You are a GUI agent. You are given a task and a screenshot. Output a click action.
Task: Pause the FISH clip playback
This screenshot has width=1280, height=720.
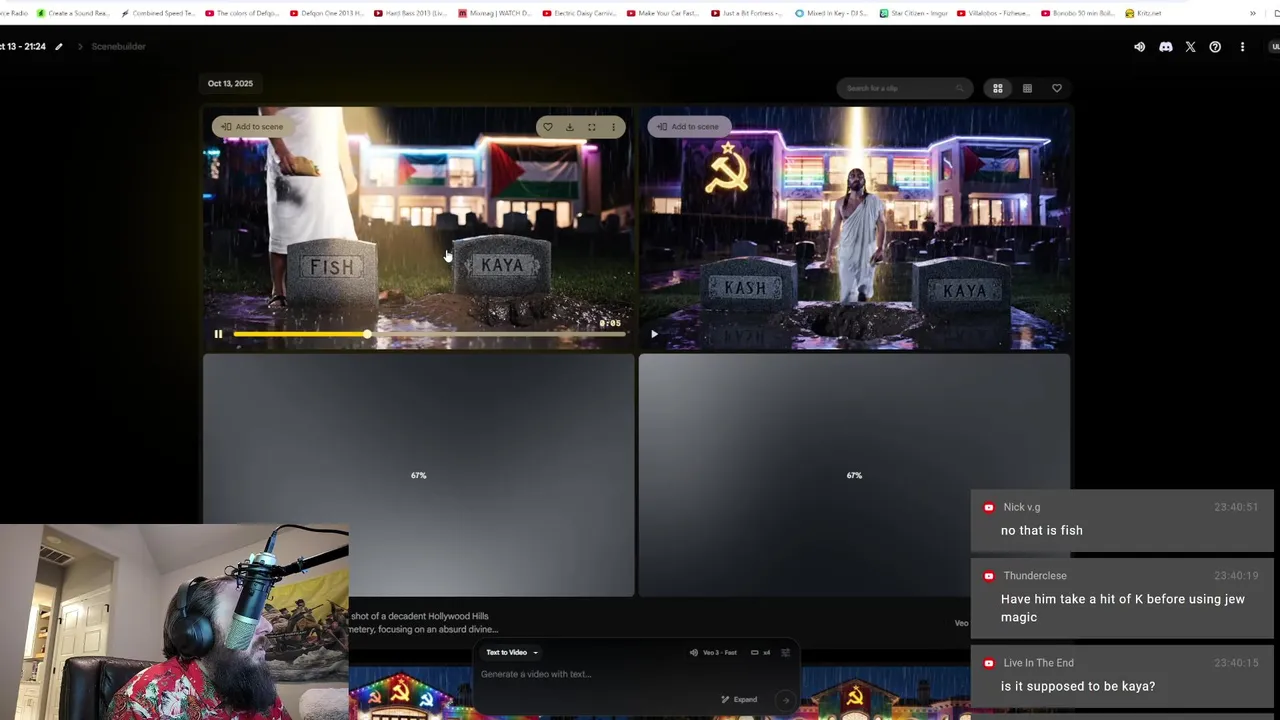coord(218,334)
